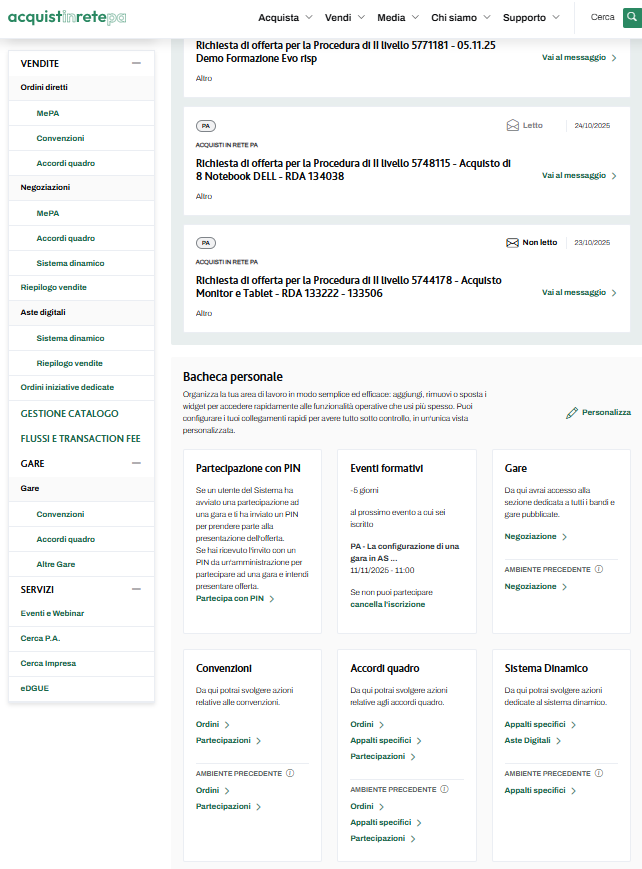Click info icon in Convenzioni Ambiente Precedente
Screen dimensions: 642x869
coord(290,773)
